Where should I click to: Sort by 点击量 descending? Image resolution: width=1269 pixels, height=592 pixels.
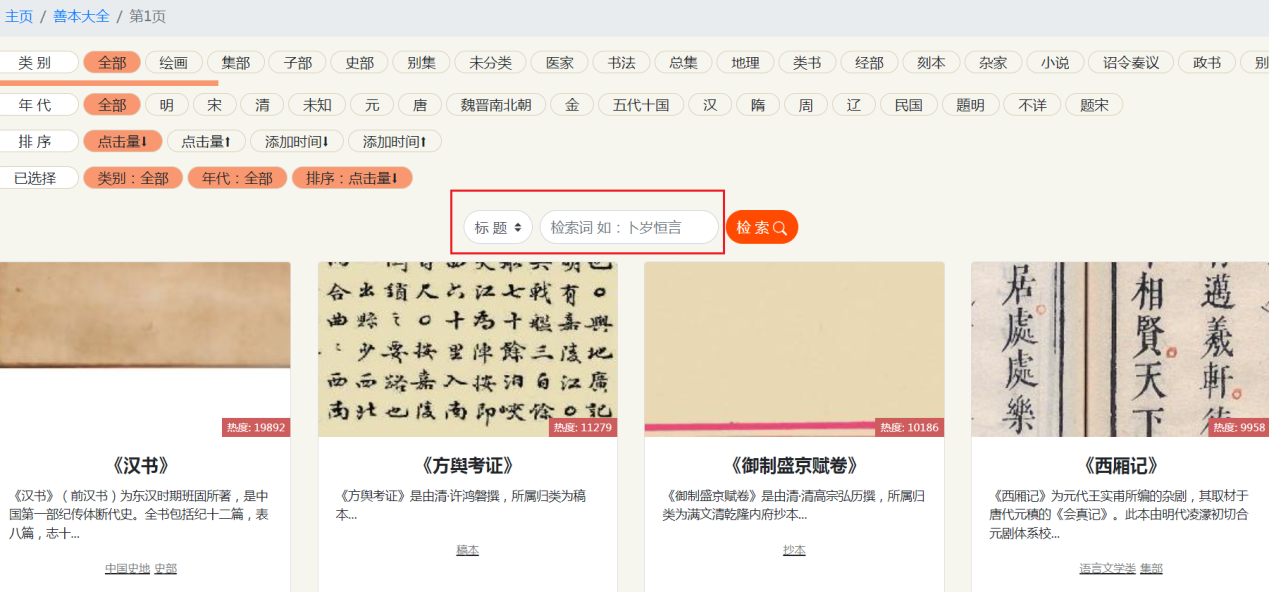click(x=123, y=141)
